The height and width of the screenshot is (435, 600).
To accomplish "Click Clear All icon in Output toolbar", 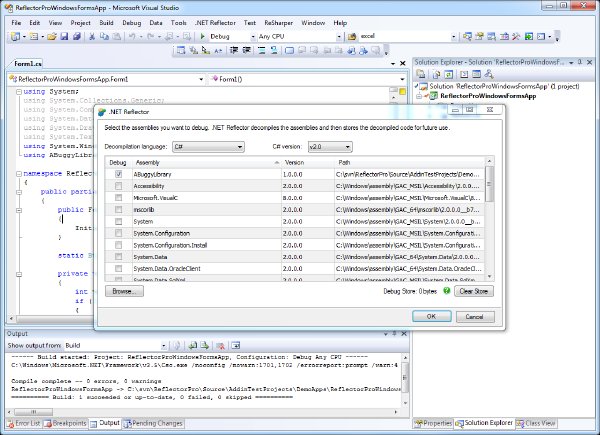I will pyautogui.click(x=220, y=345).
